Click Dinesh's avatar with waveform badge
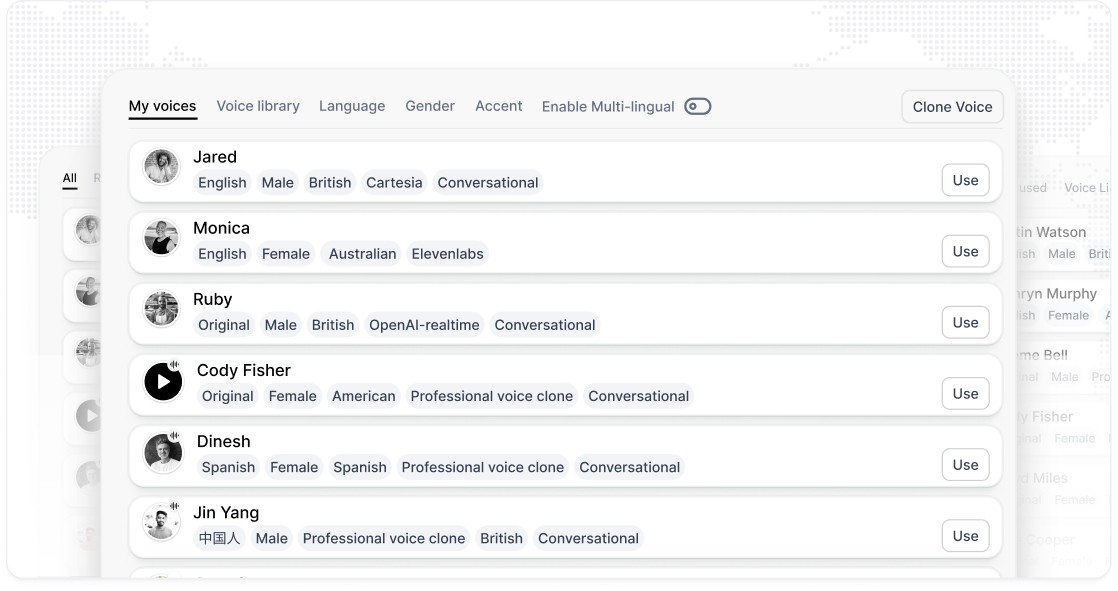The image size is (1118, 591). click(163, 452)
